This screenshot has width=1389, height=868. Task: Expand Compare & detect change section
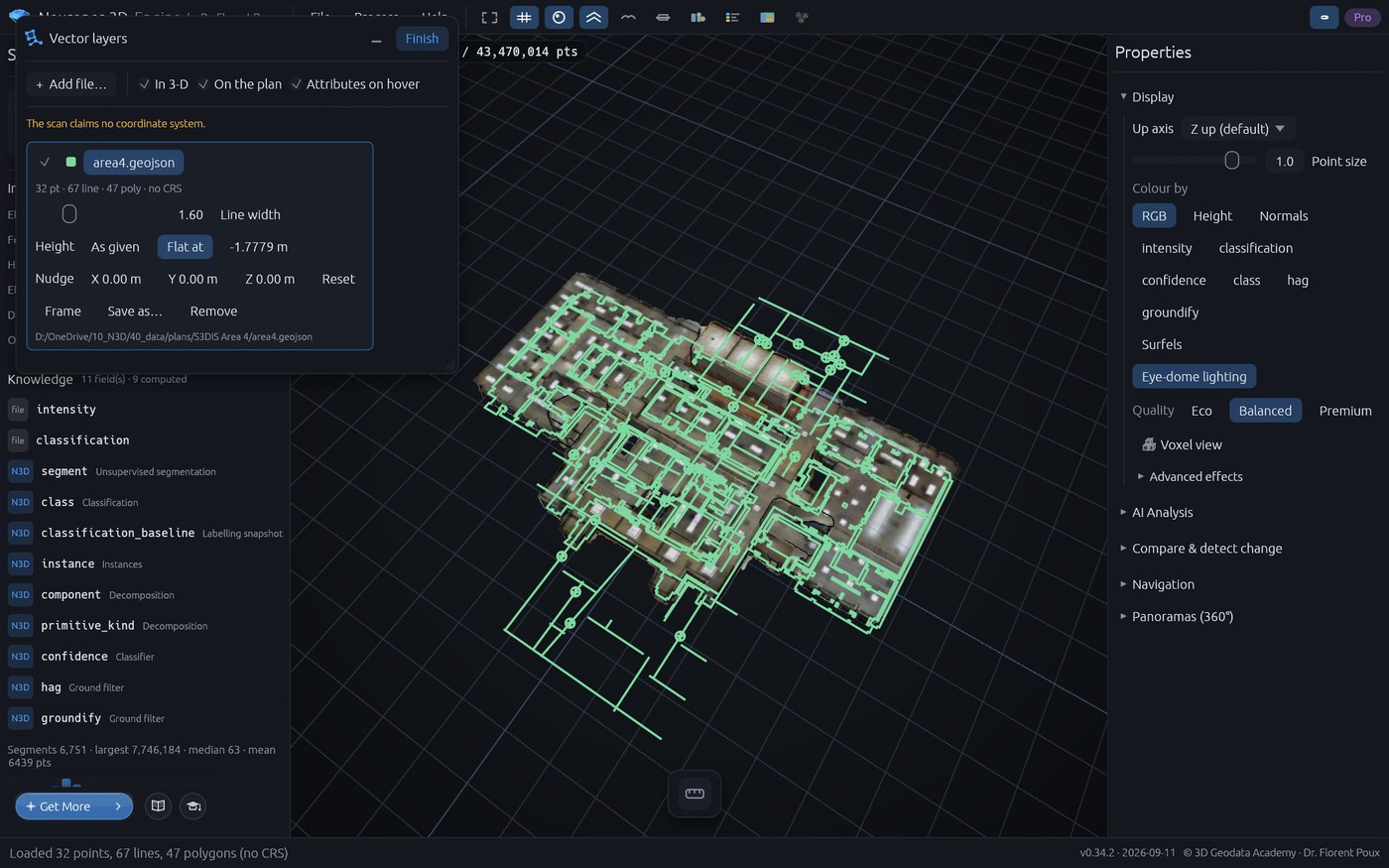1200,548
